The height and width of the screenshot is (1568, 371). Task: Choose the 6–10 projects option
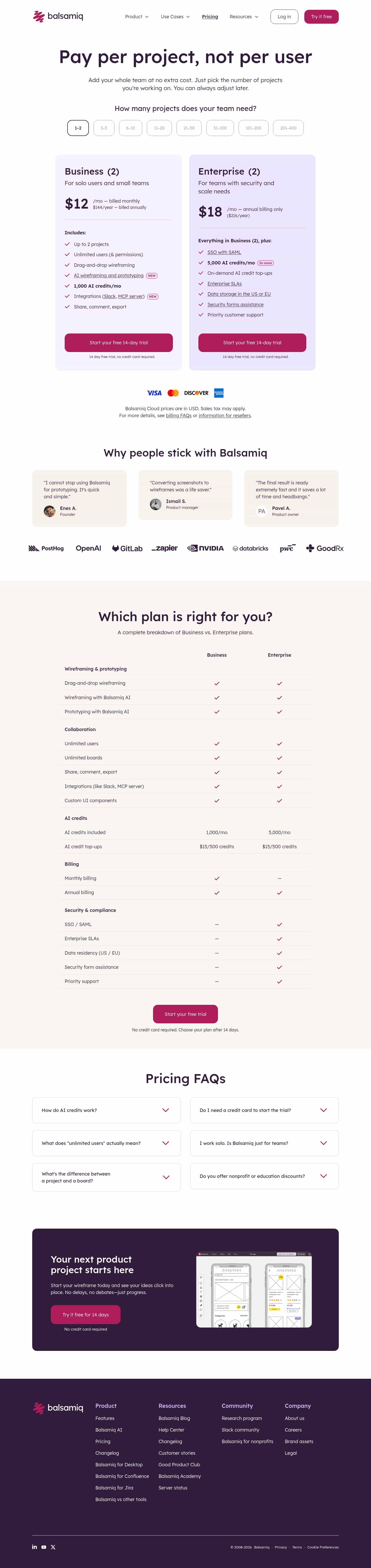[130, 128]
